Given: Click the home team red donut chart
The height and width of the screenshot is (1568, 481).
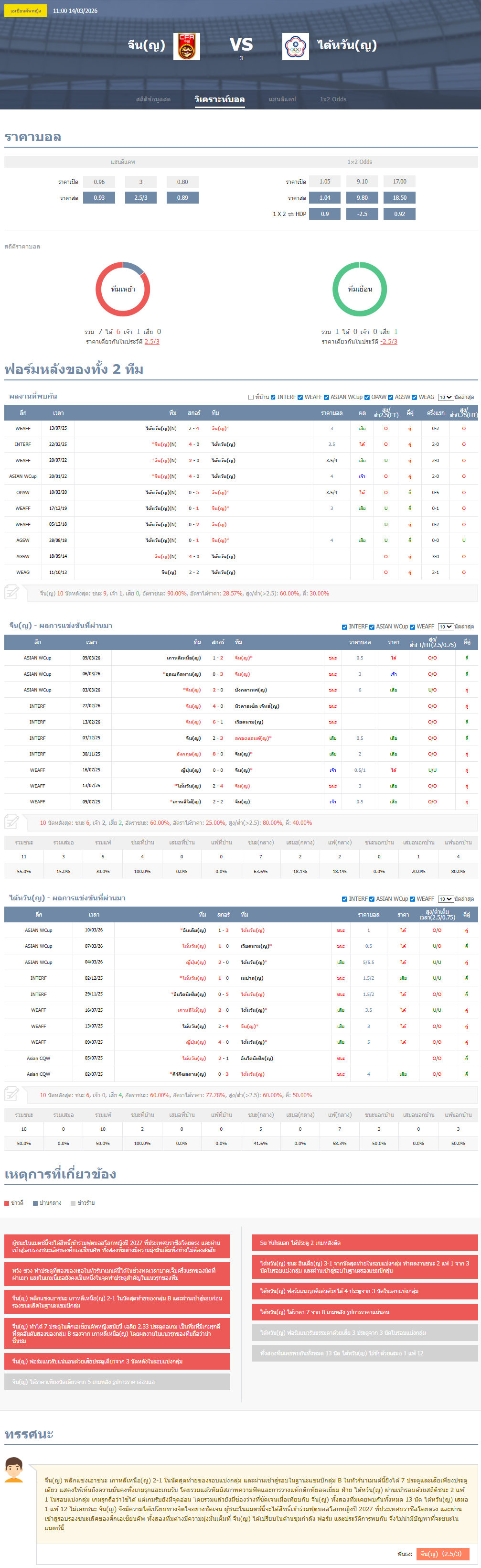Looking at the screenshot, I should click(123, 289).
